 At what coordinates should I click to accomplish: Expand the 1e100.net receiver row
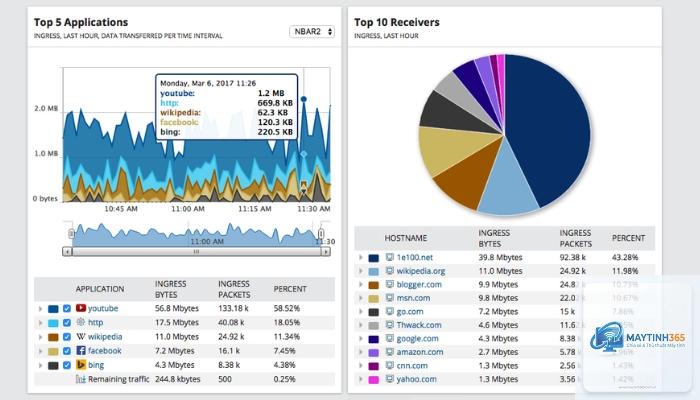361,258
